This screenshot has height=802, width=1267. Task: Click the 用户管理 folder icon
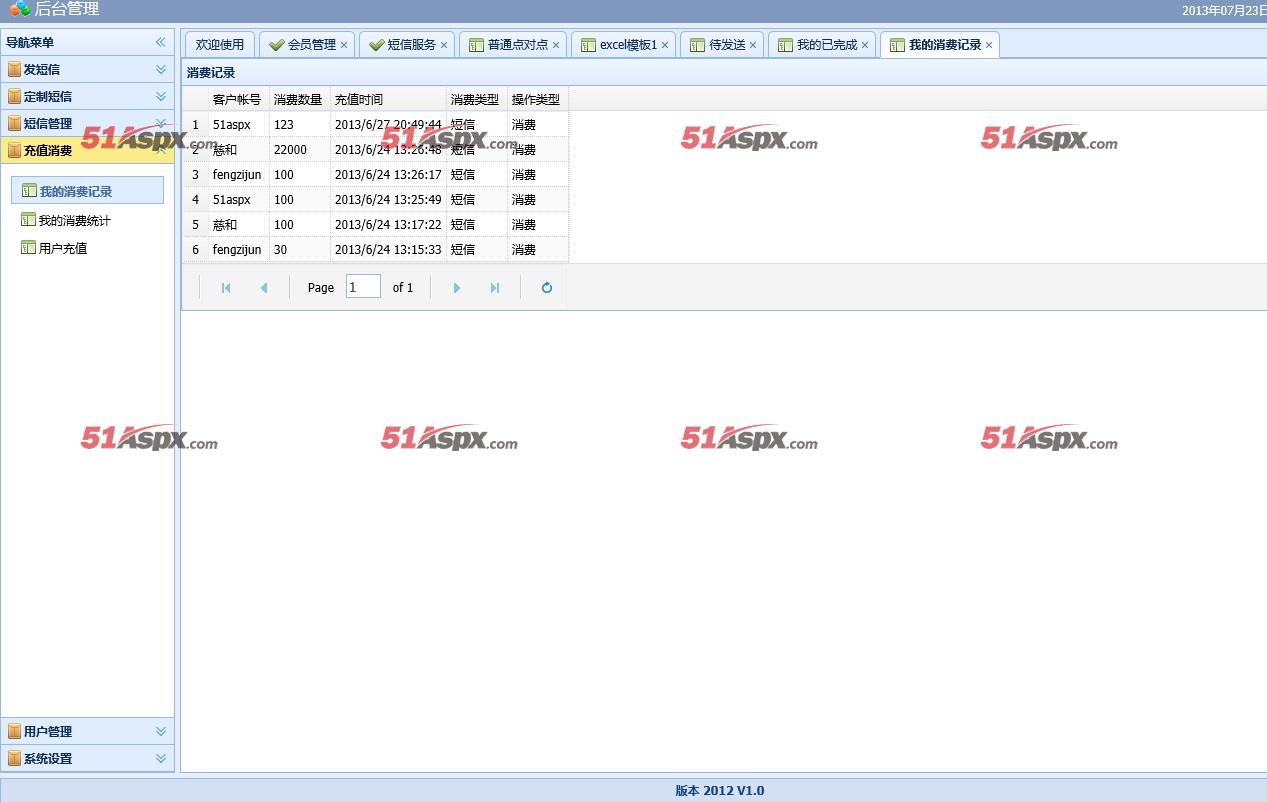(14, 731)
